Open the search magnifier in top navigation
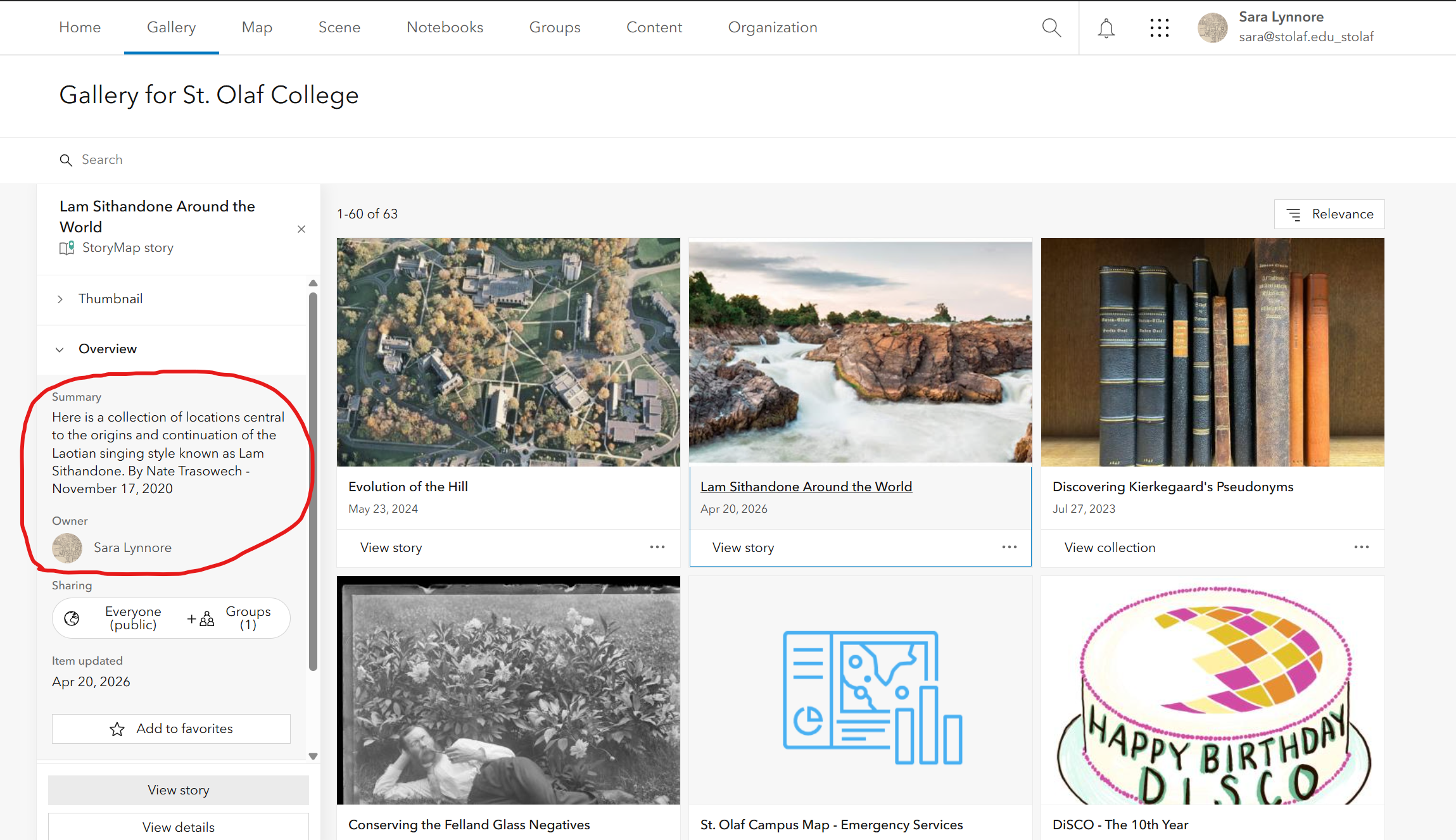Viewport: 1456px width, 840px height. [1051, 27]
